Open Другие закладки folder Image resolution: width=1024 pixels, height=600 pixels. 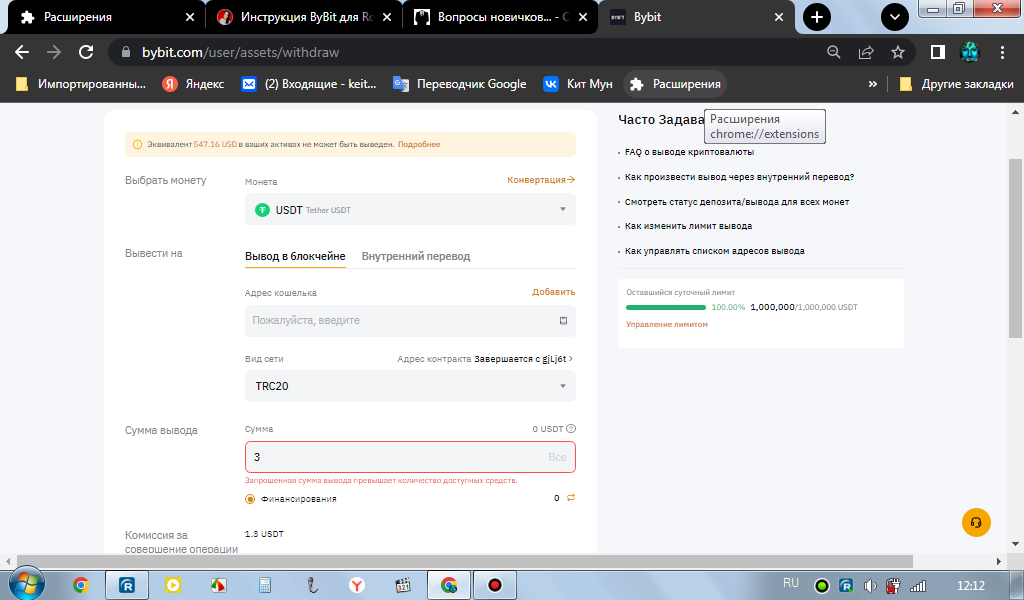(957, 84)
